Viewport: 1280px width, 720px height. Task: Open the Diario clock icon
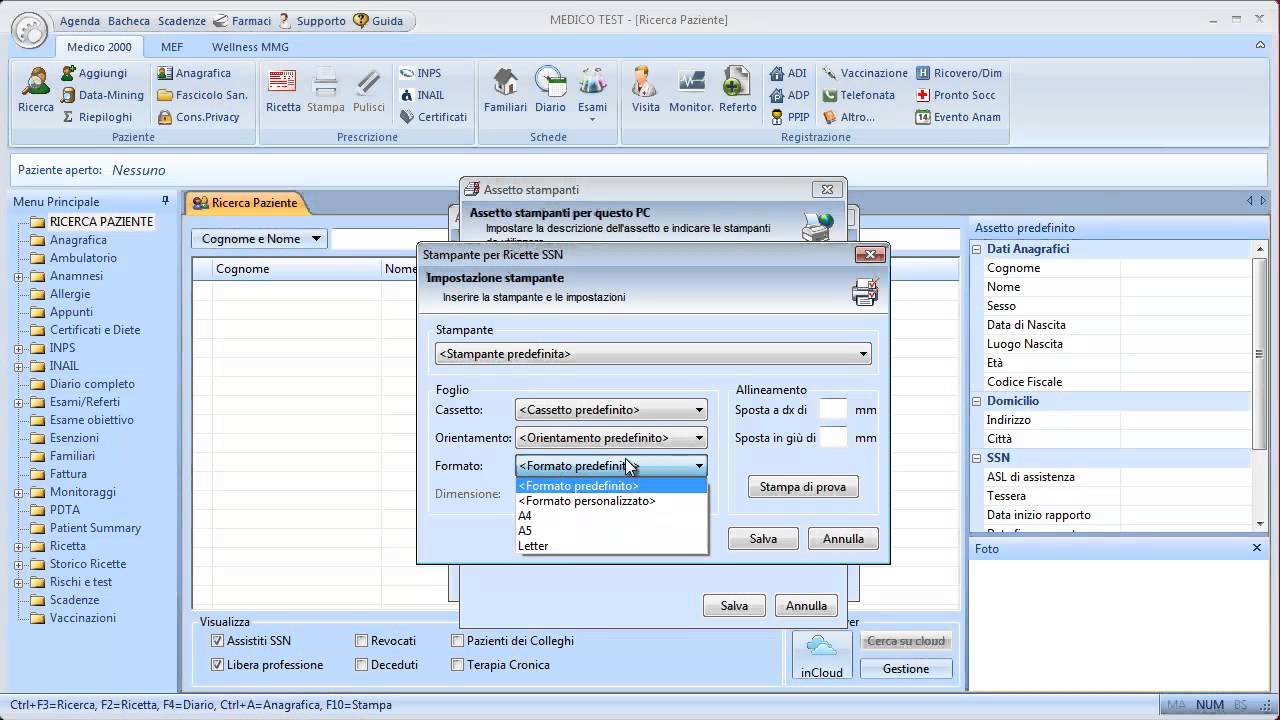click(x=550, y=90)
